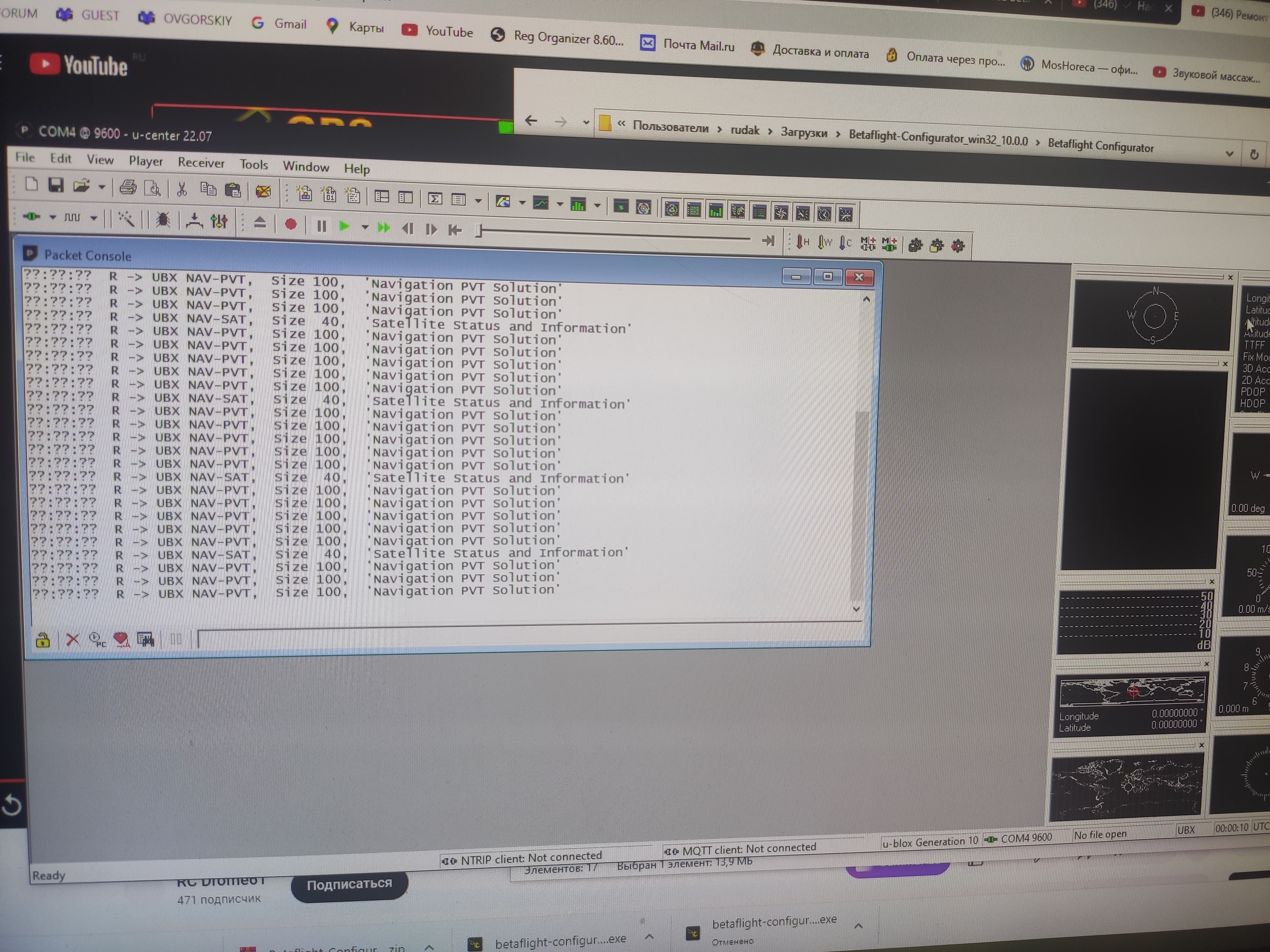Expand the chart view dropdown arrow

coord(559,204)
